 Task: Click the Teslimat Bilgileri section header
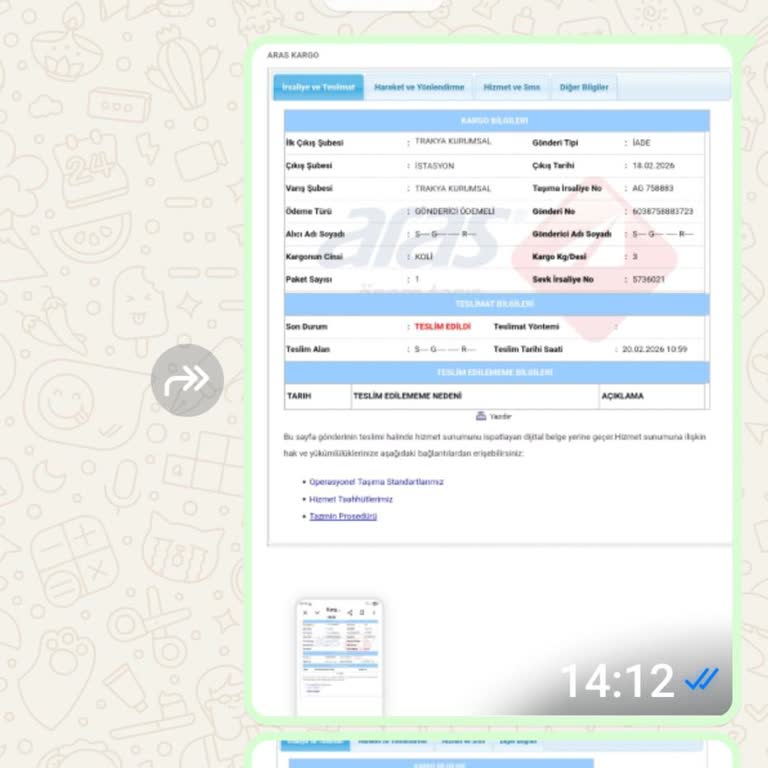(x=494, y=304)
